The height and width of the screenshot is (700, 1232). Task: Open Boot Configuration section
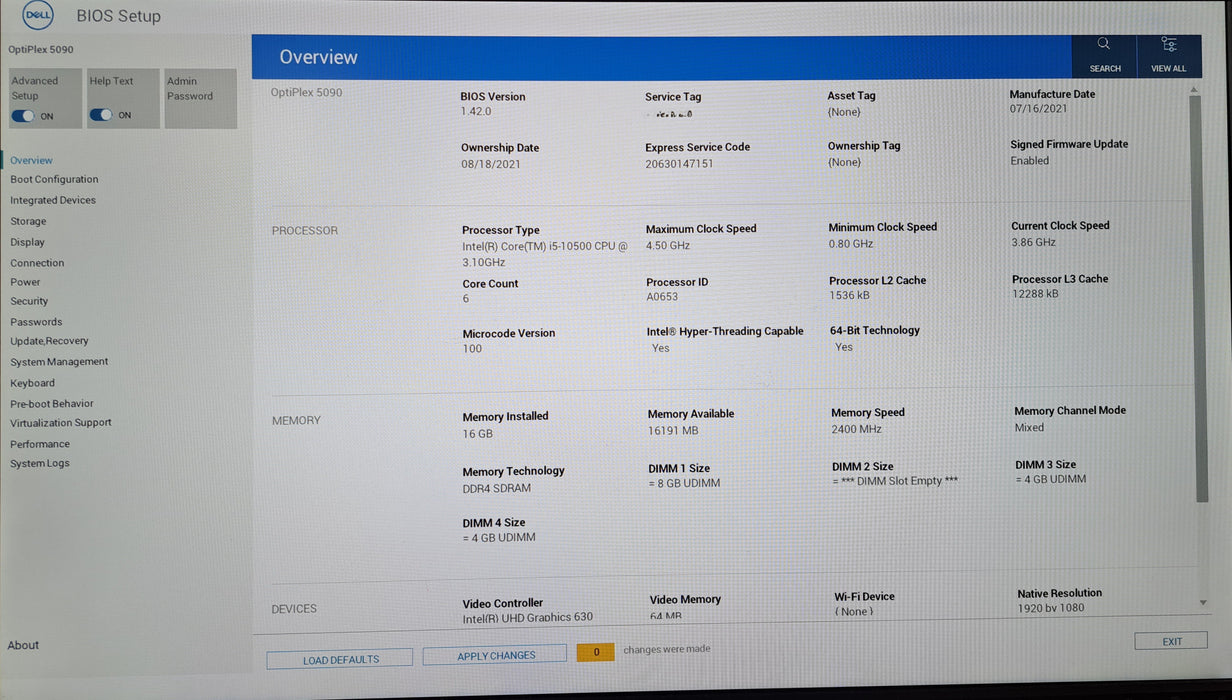(54, 180)
